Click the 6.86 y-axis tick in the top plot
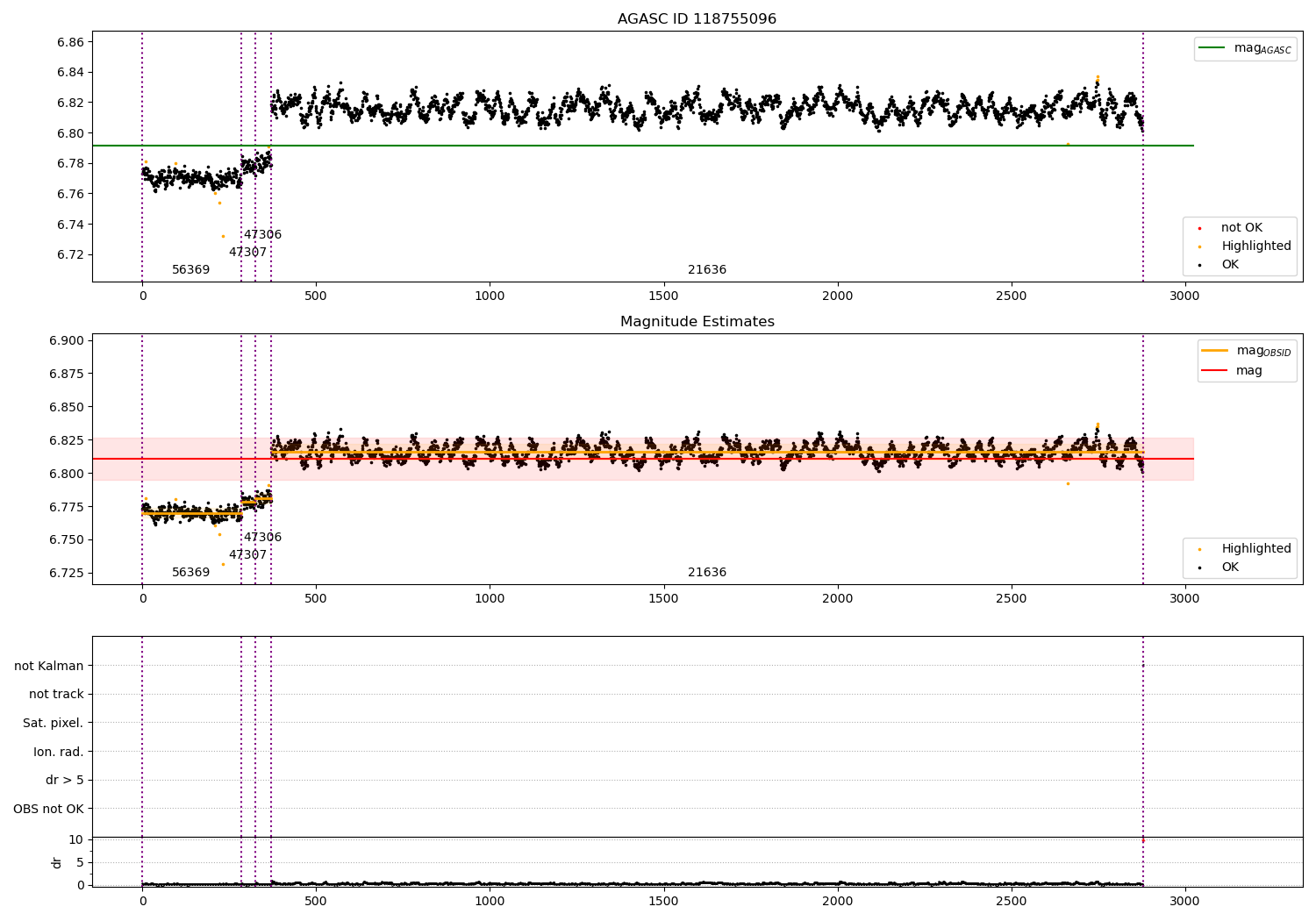Image resolution: width=1316 pixels, height=921 pixels. tap(70, 42)
